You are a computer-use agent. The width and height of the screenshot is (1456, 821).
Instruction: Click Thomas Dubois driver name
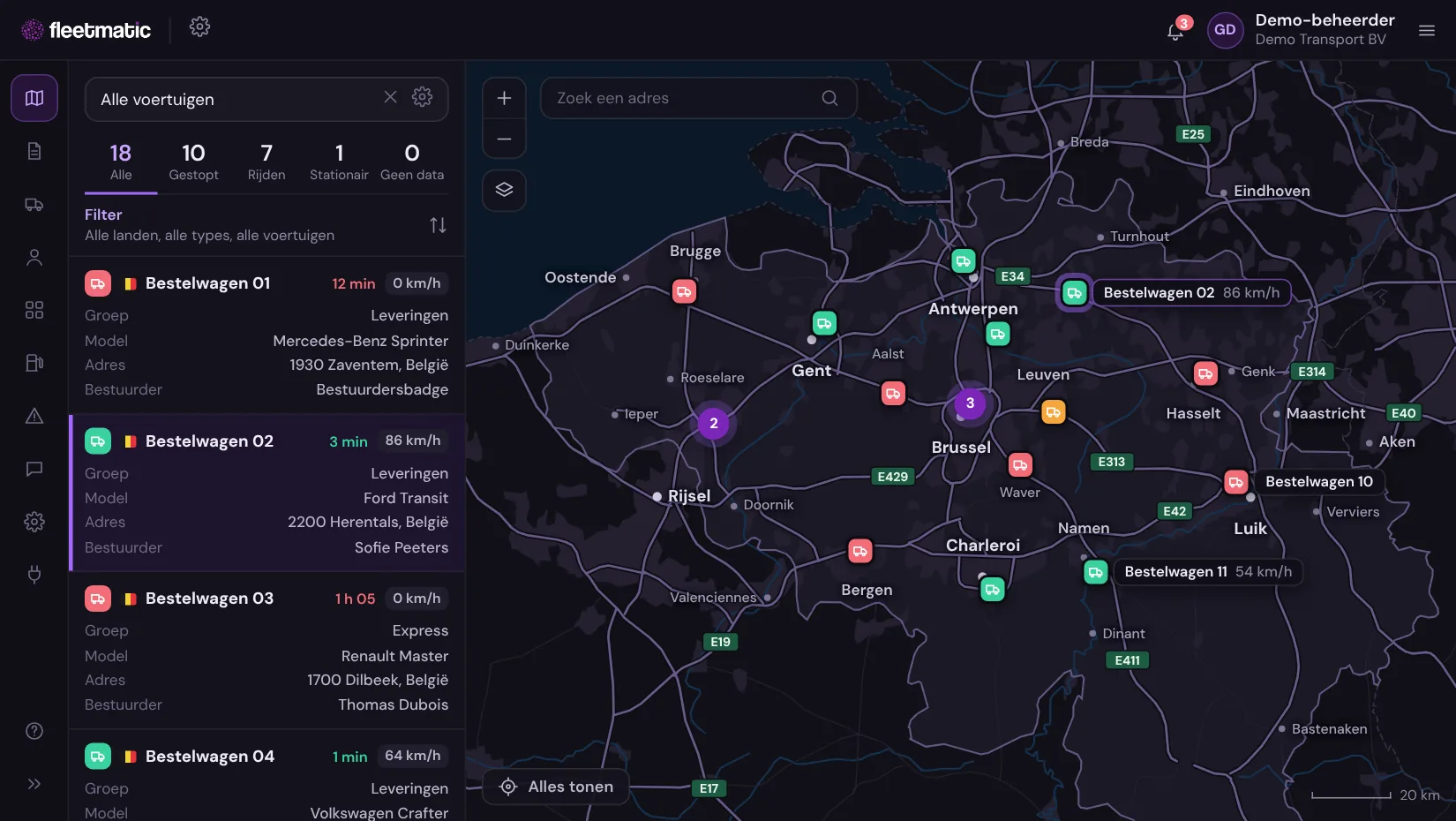pyautogui.click(x=394, y=704)
